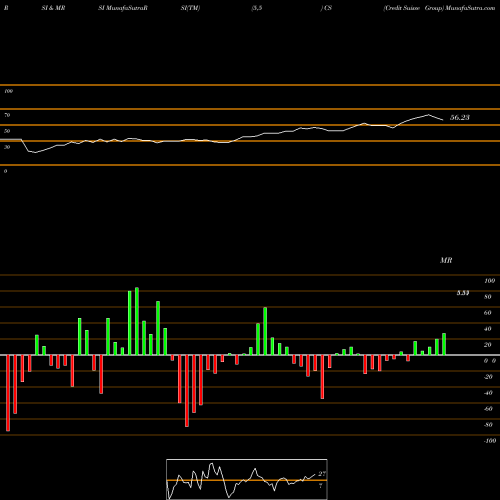Click the MR axis label 60
This screenshot has width=500, height=500.
488,313
